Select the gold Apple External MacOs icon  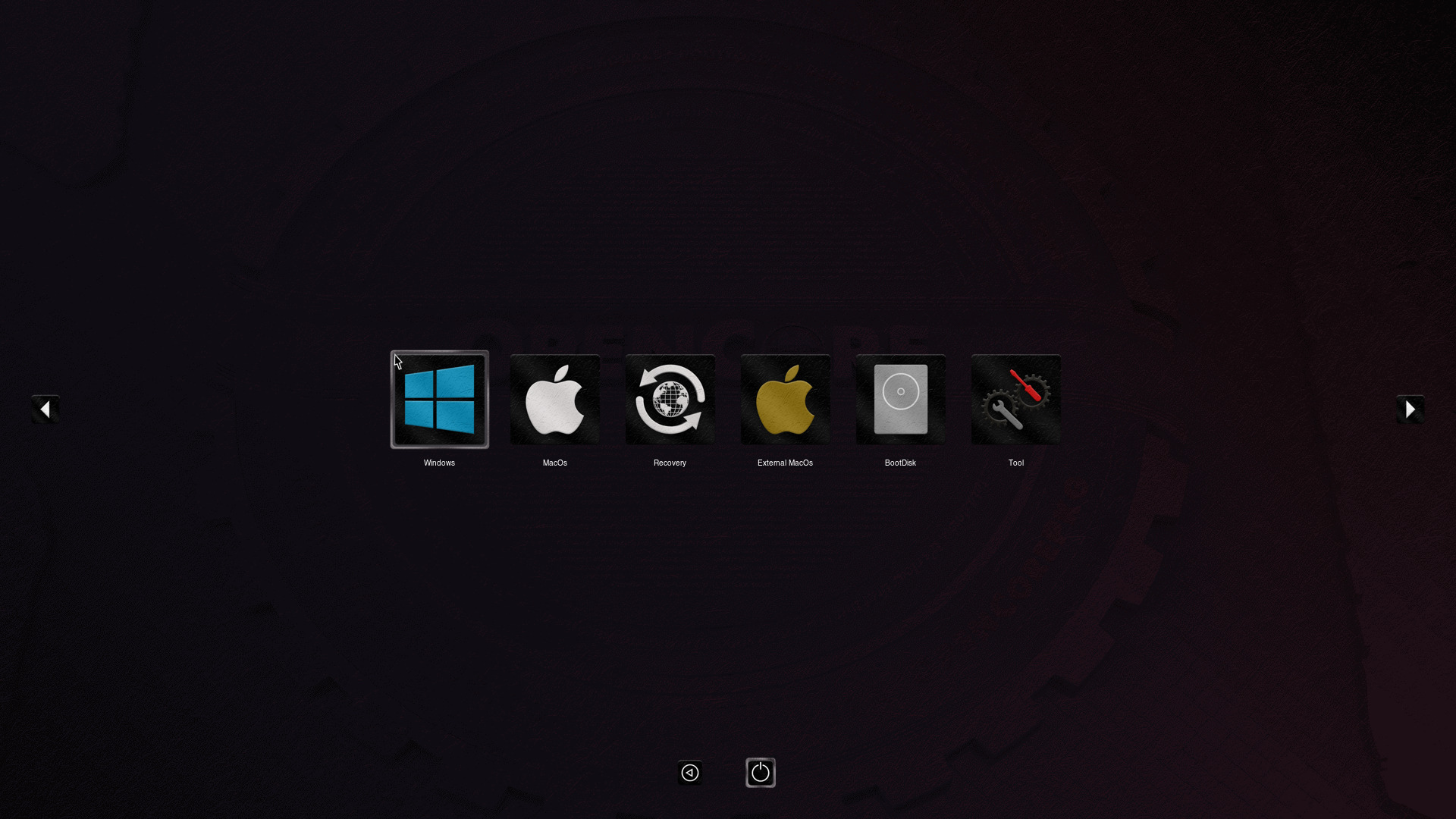point(785,400)
